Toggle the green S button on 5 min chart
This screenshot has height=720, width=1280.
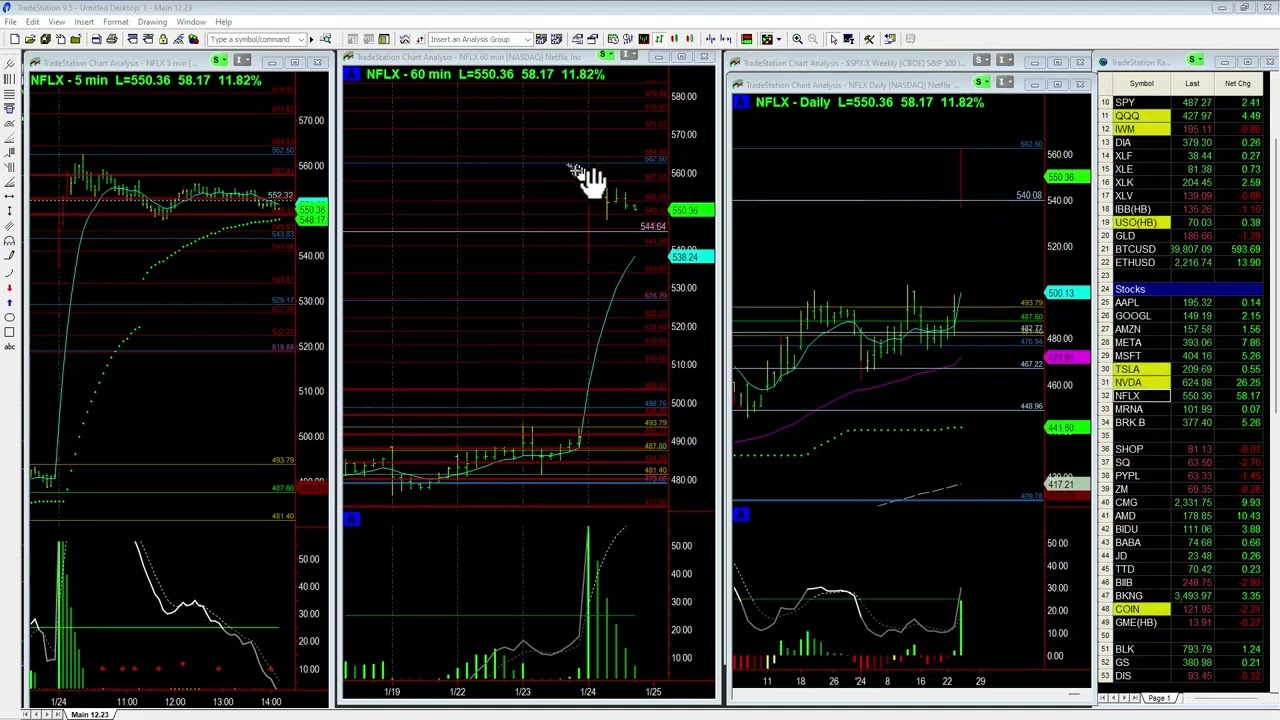point(219,62)
